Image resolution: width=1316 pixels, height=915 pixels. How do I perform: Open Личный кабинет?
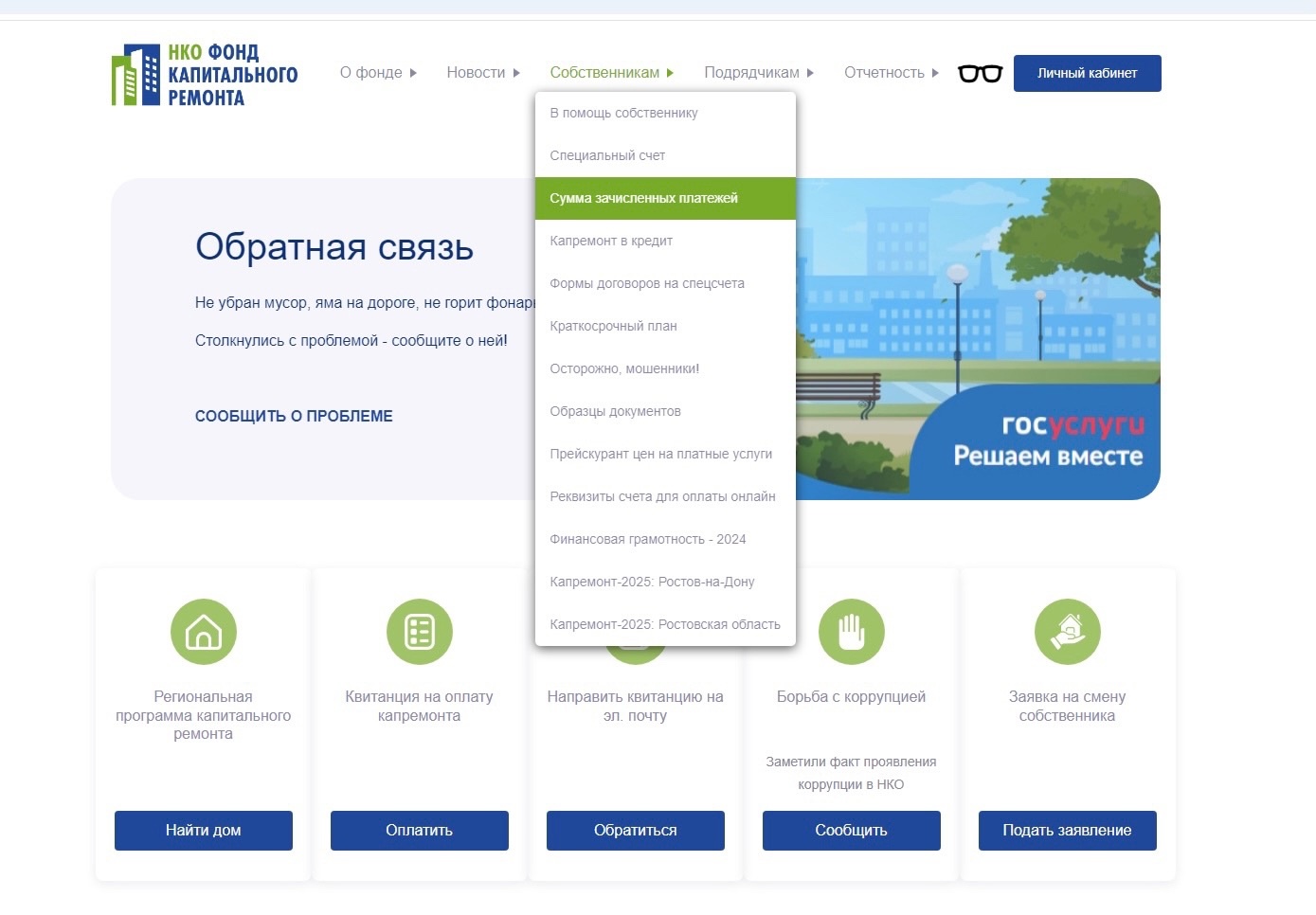1087,74
